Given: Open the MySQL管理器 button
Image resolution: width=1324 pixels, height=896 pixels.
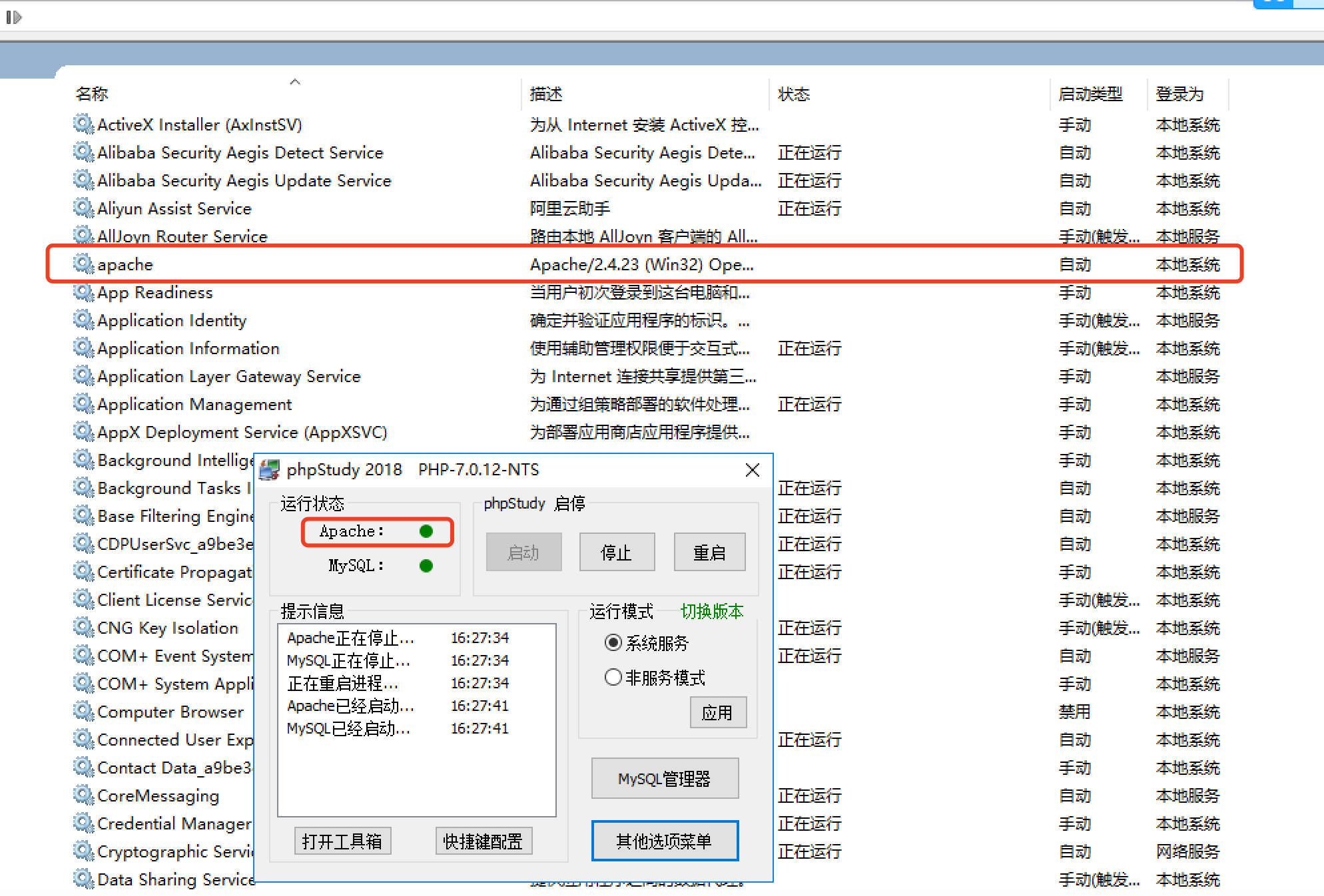Looking at the screenshot, I should pyautogui.click(x=665, y=778).
